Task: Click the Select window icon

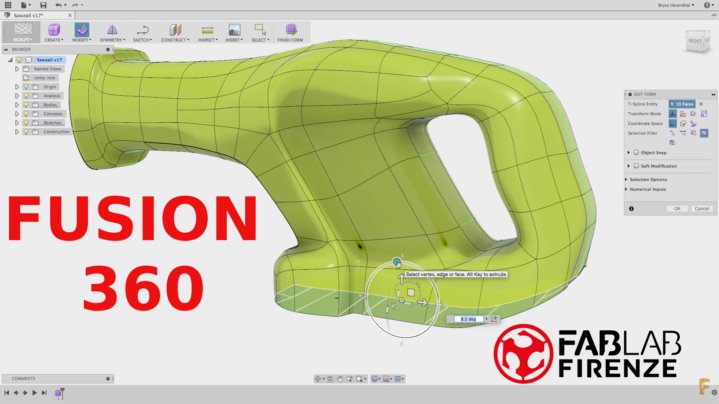Action: [x=260, y=30]
